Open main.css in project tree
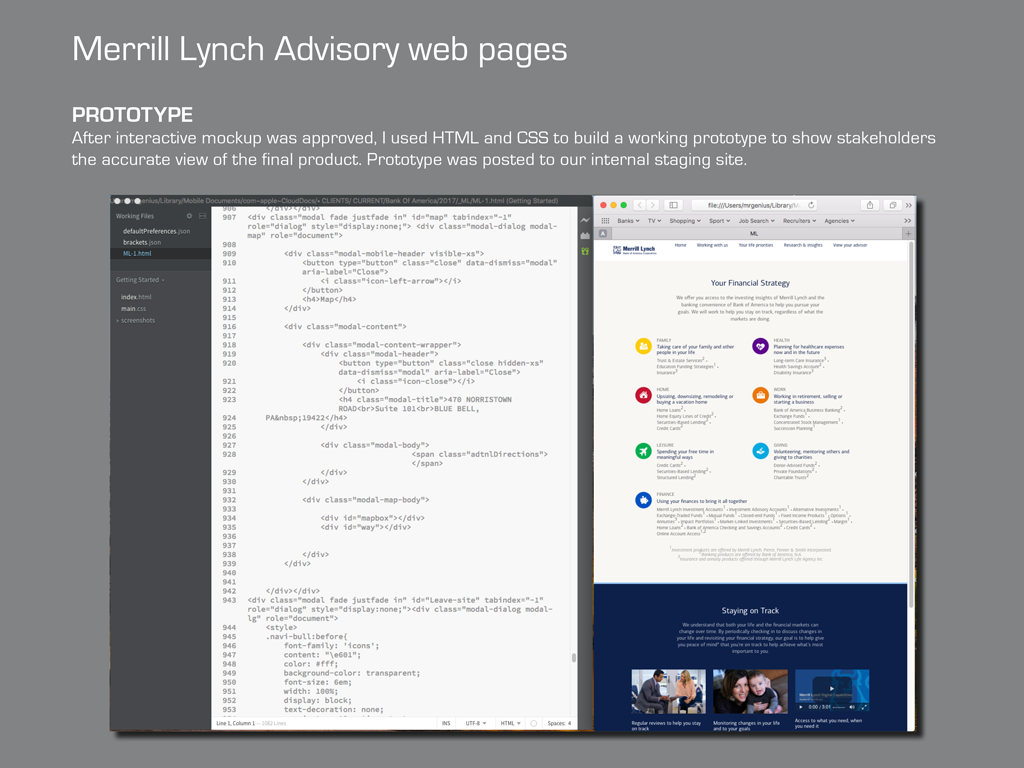Image resolution: width=1024 pixels, height=768 pixels. (133, 308)
